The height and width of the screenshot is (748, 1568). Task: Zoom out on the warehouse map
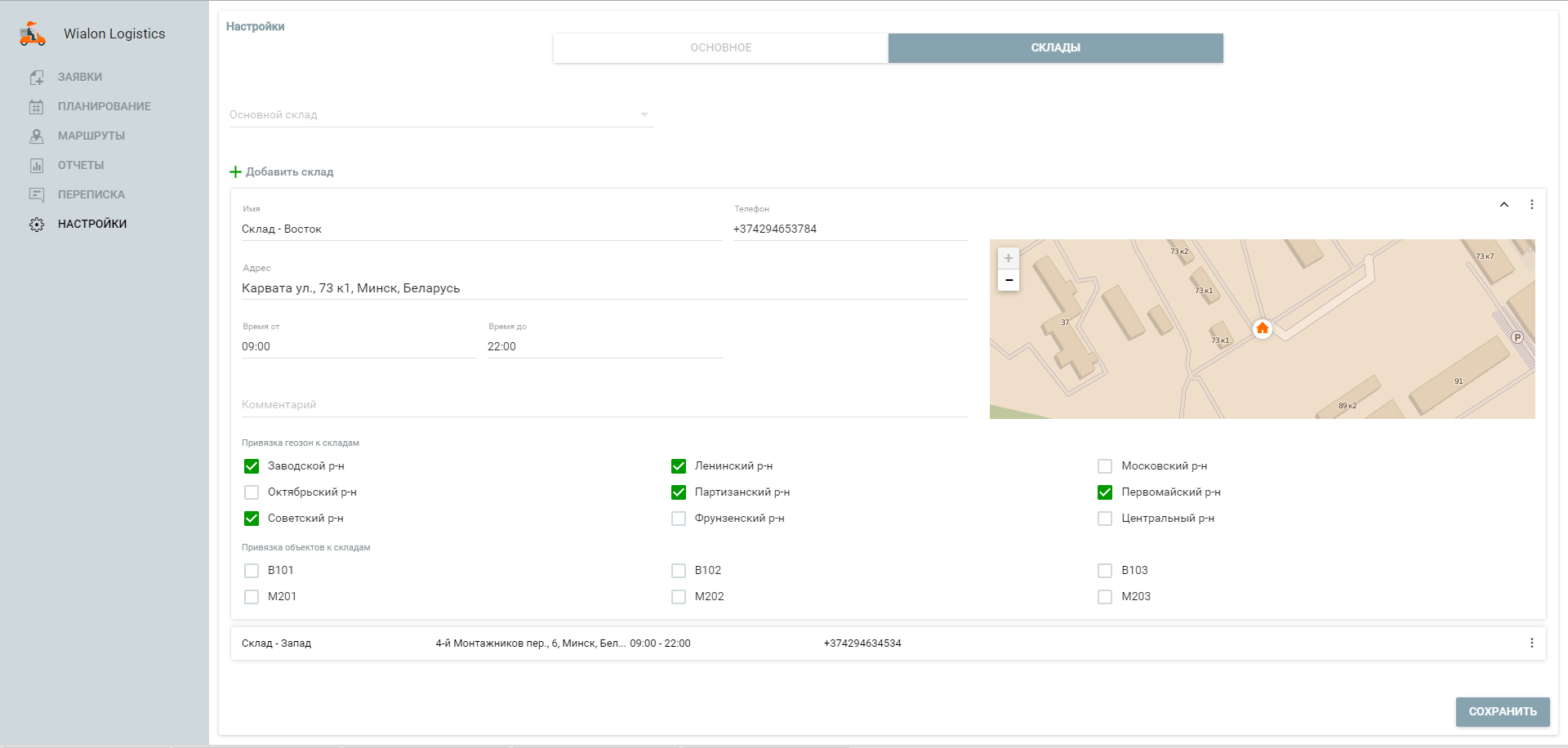(x=1009, y=280)
